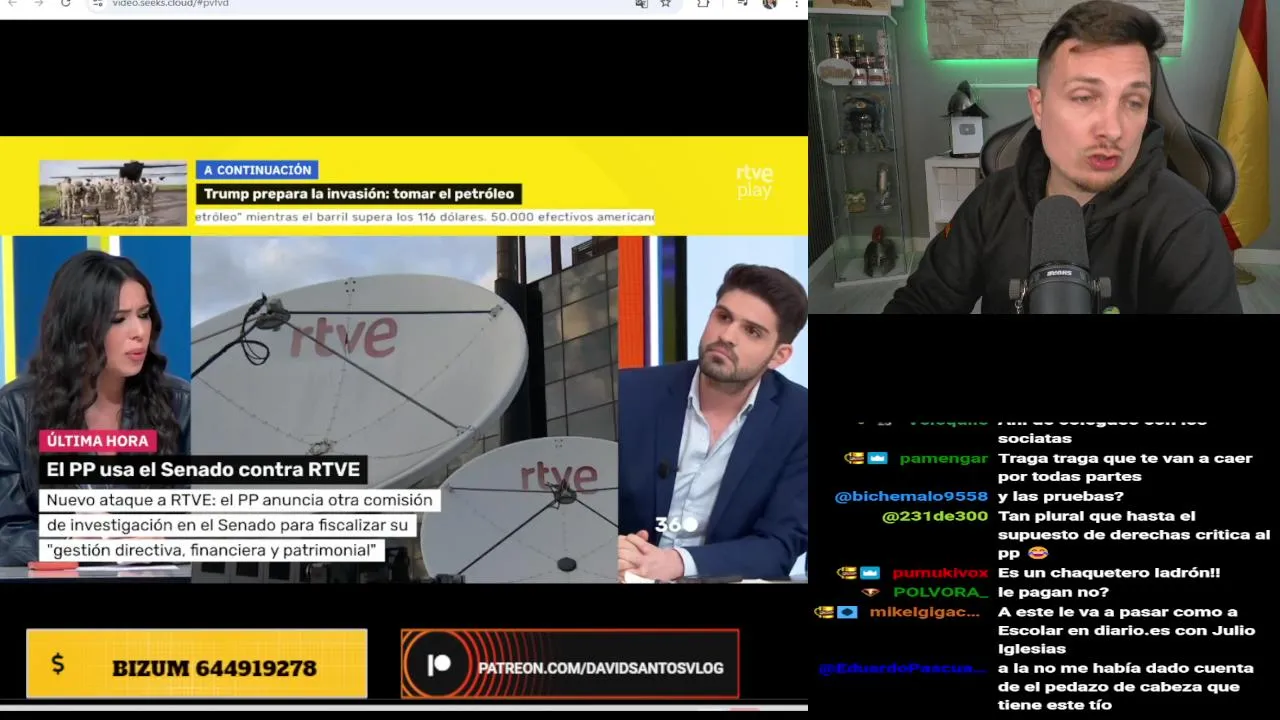Image resolution: width=1280 pixels, height=720 pixels.
Task: Click pumukivox's blue crown badge
Action: [x=870, y=573]
